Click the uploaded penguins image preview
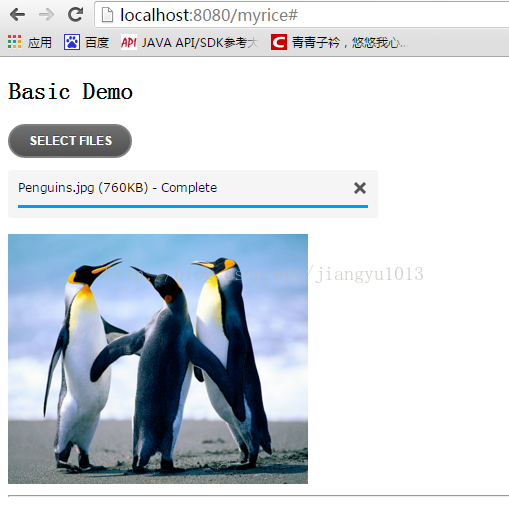Viewport: 509px width, 527px height. click(158, 359)
